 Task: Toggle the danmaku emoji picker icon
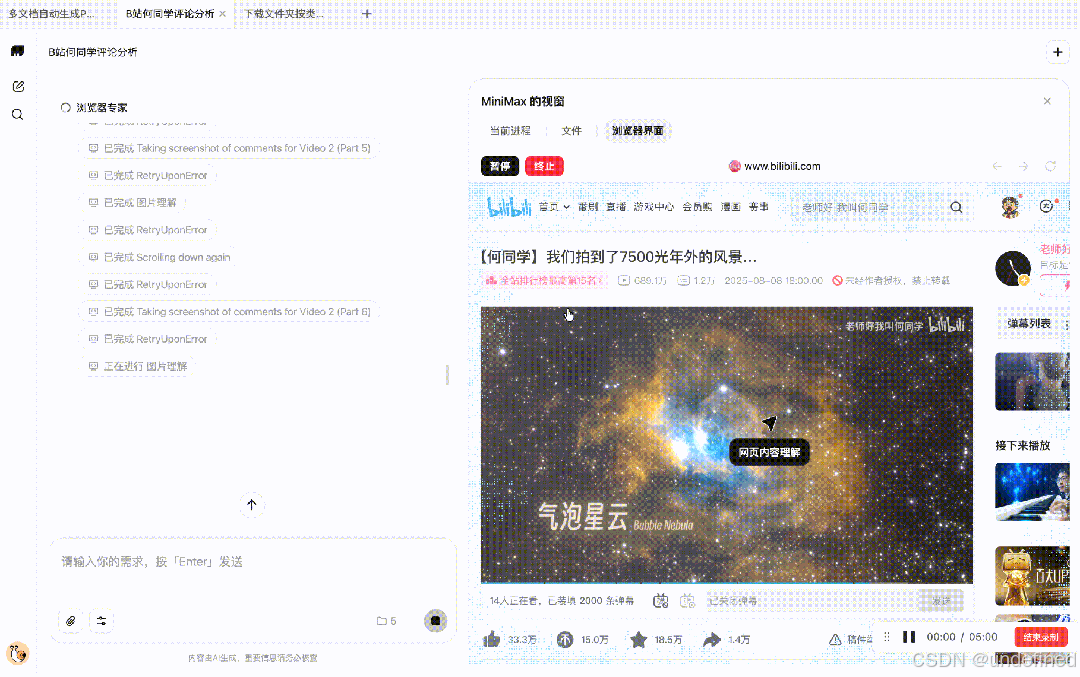(x=660, y=599)
